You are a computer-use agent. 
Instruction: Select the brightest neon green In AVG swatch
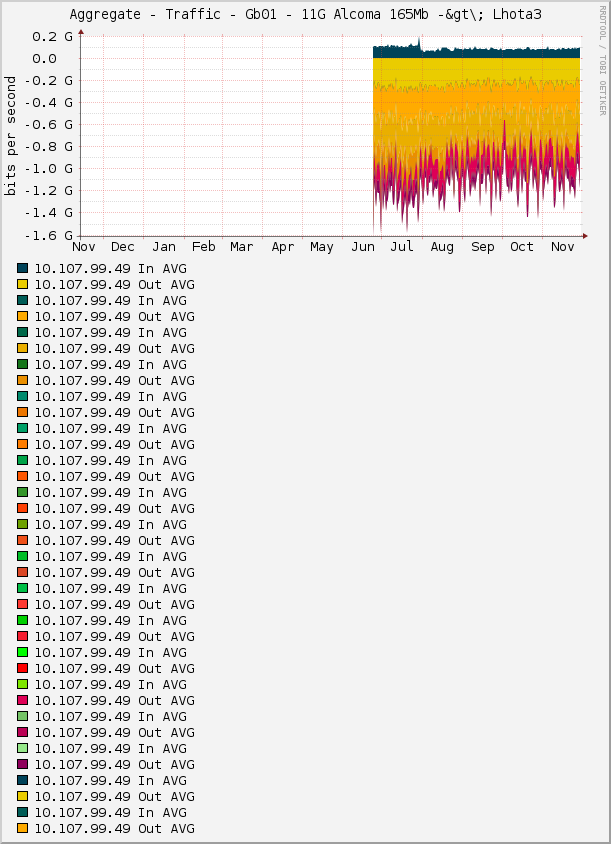23,652
